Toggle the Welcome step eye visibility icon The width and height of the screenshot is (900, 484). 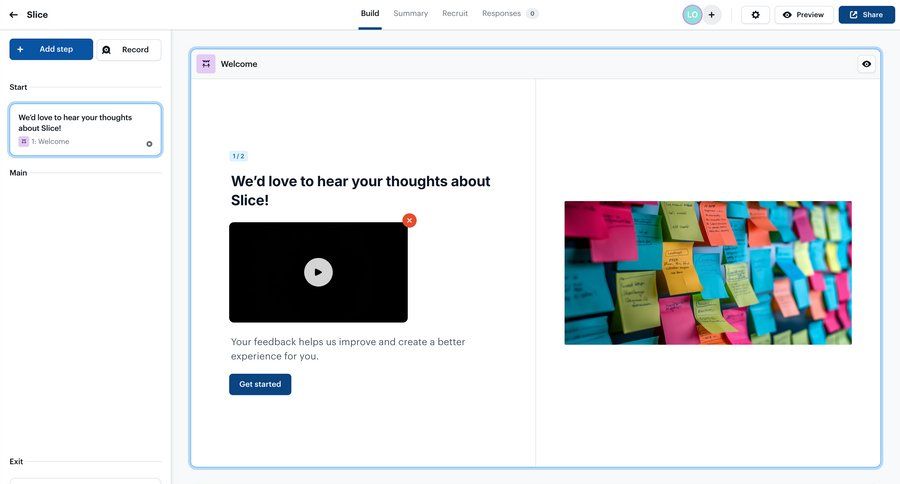[x=866, y=64]
